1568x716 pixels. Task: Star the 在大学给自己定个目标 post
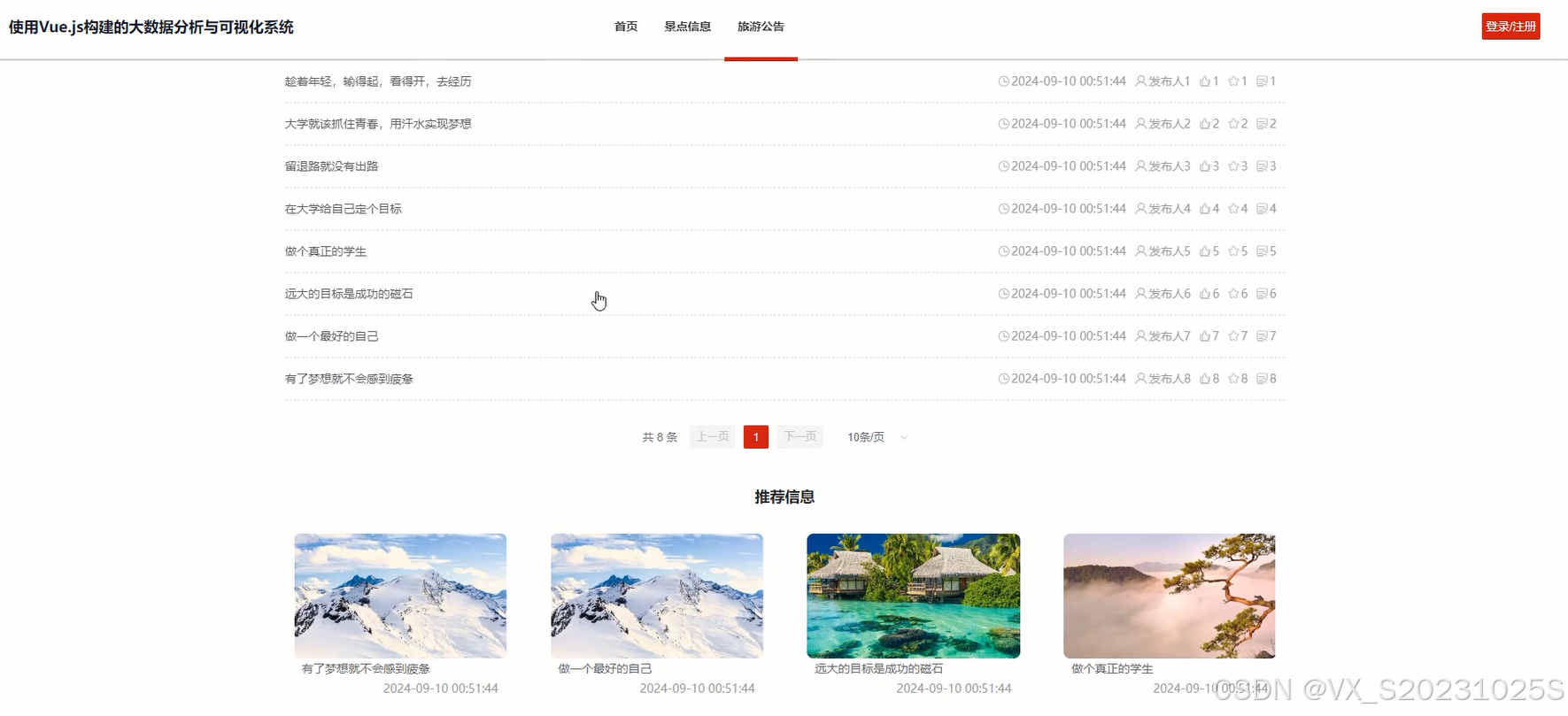point(1233,209)
